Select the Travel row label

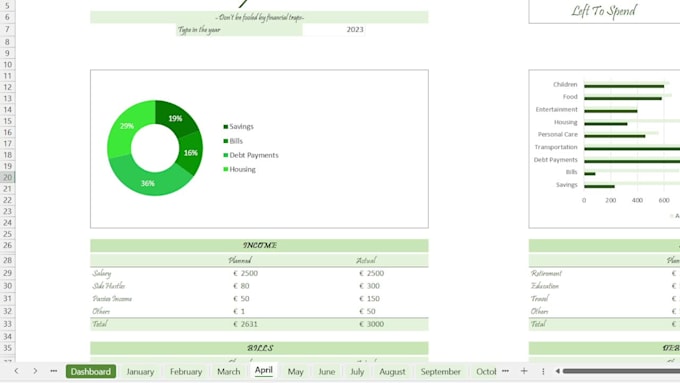click(539, 298)
